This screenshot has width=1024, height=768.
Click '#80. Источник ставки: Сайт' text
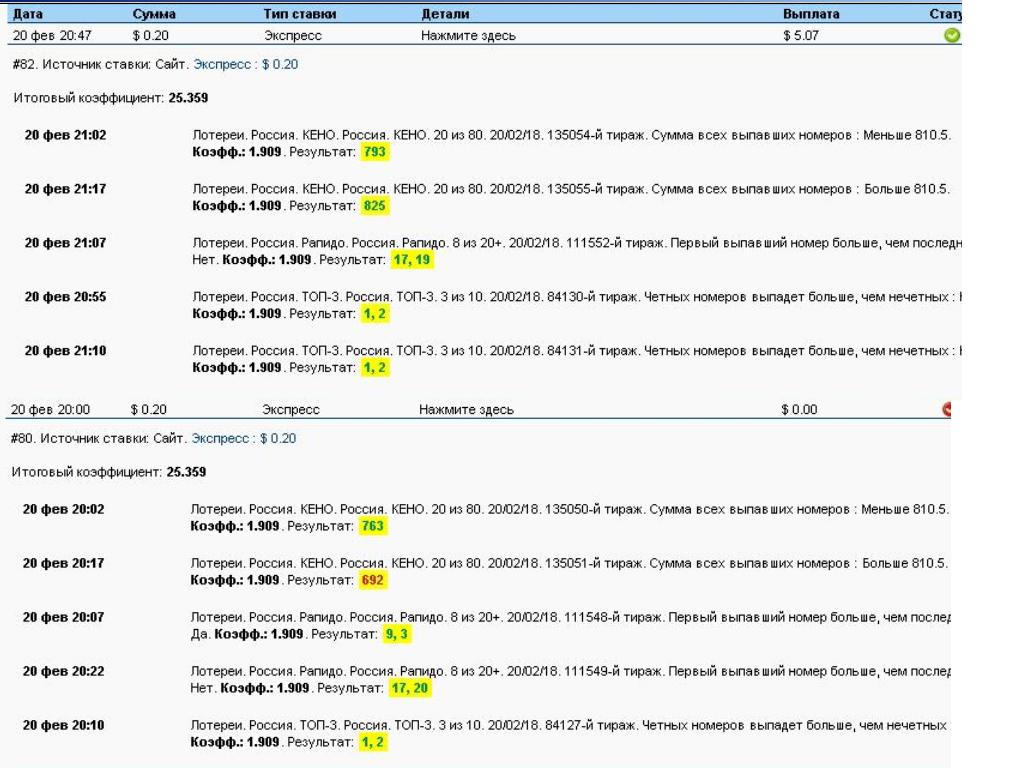[x=99, y=439]
